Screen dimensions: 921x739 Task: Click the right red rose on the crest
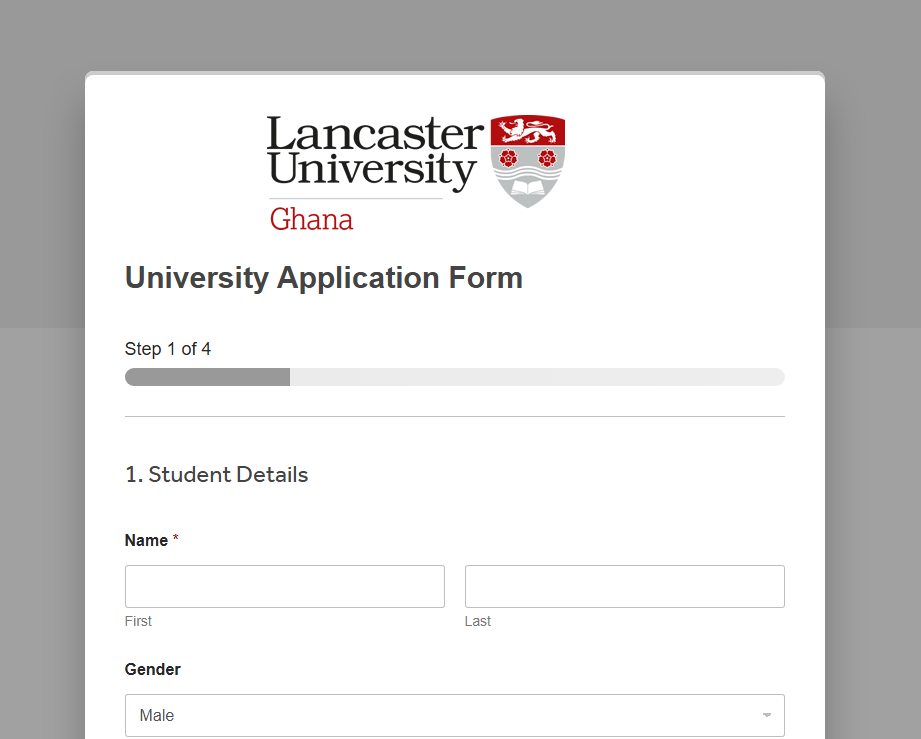[546, 158]
